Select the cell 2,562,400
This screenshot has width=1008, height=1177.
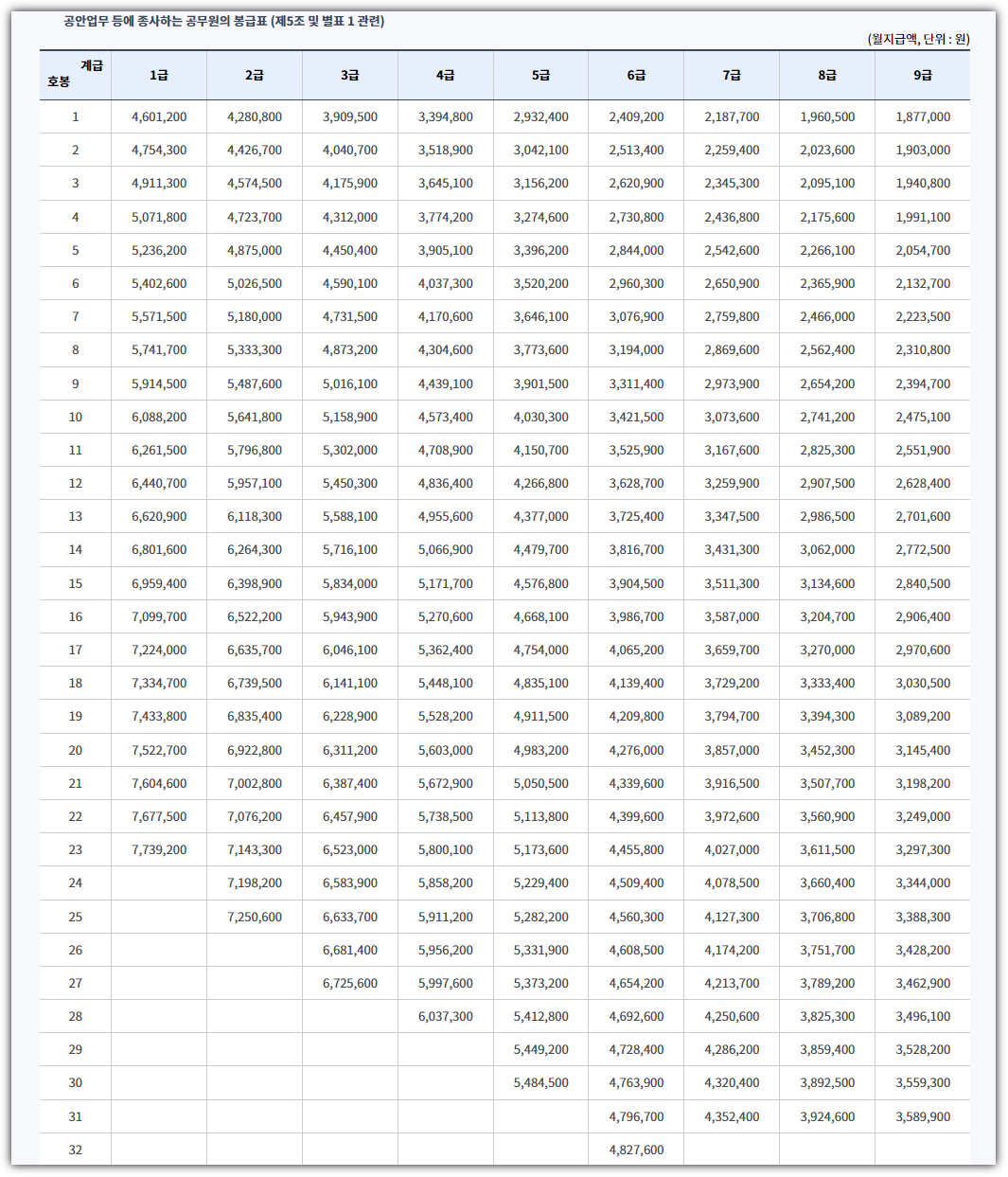coord(827,350)
